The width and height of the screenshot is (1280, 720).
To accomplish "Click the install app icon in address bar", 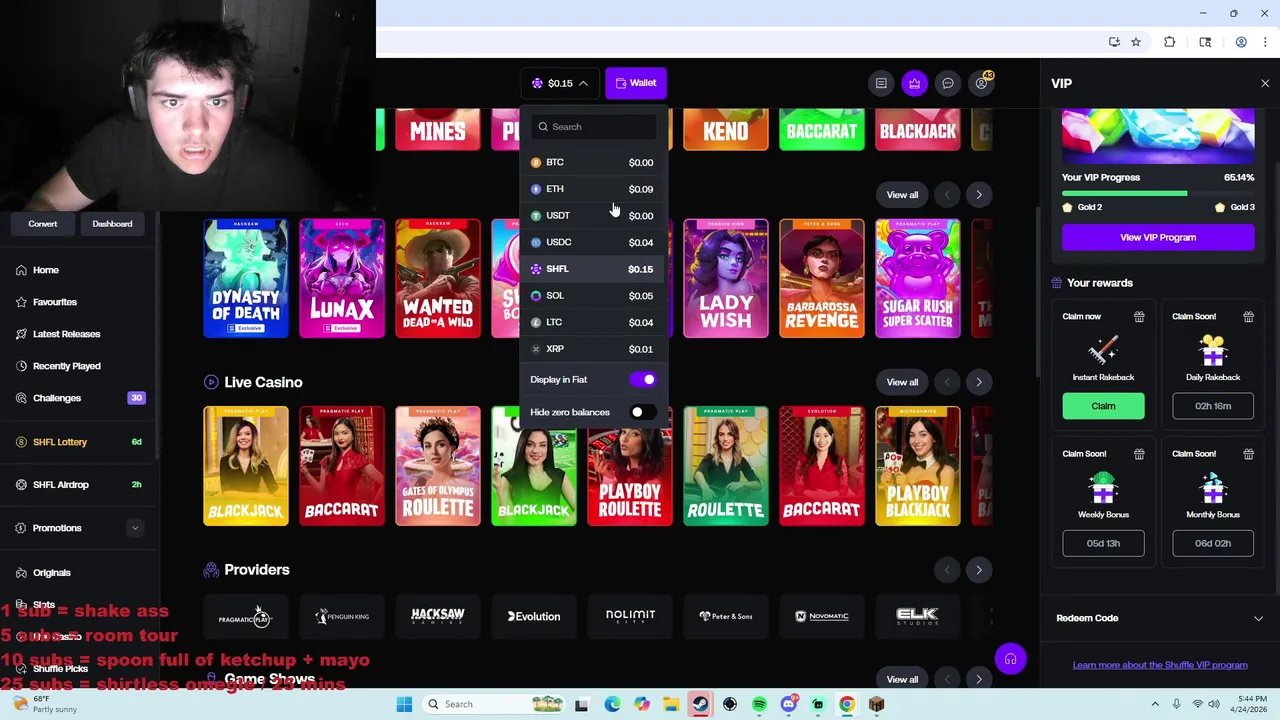I will tap(1114, 42).
